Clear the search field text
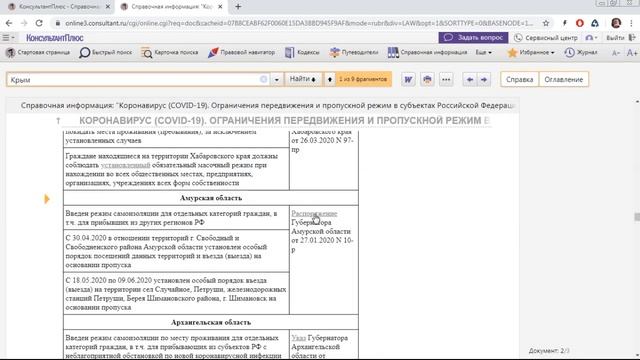This screenshot has width=640, height=360. tap(264, 79)
